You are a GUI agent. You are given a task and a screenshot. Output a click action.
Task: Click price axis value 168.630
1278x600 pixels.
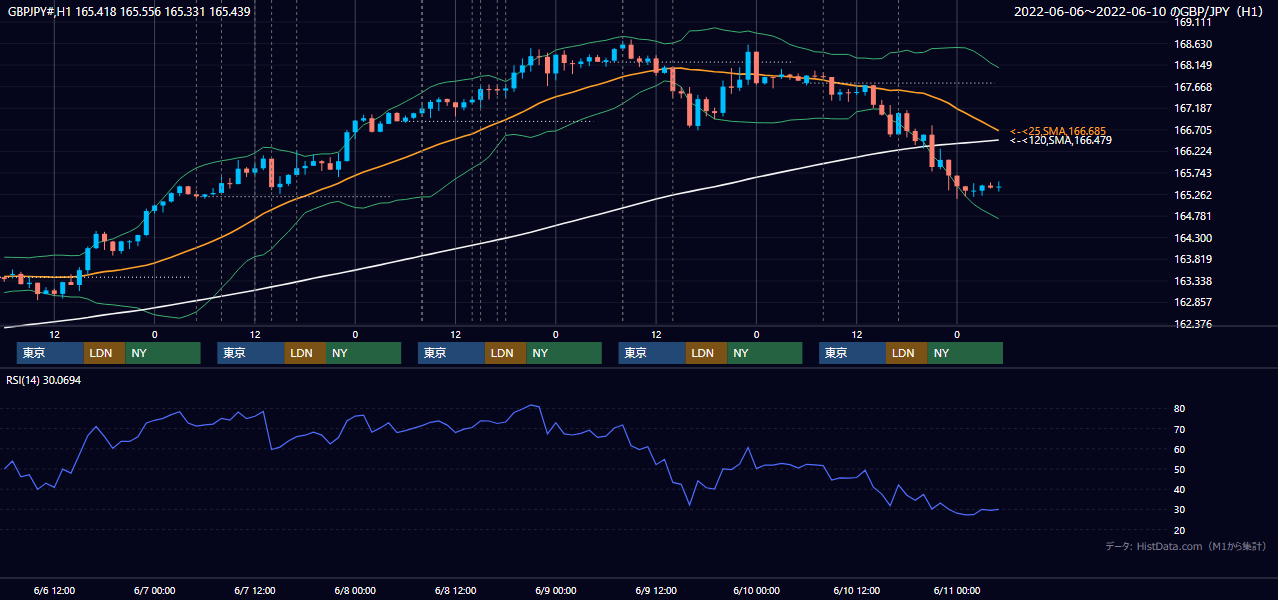(1193, 44)
